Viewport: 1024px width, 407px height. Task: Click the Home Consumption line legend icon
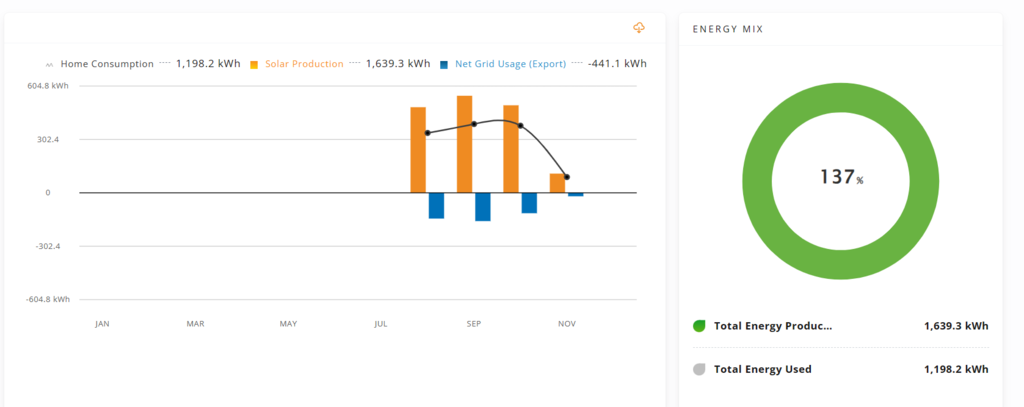[50, 64]
